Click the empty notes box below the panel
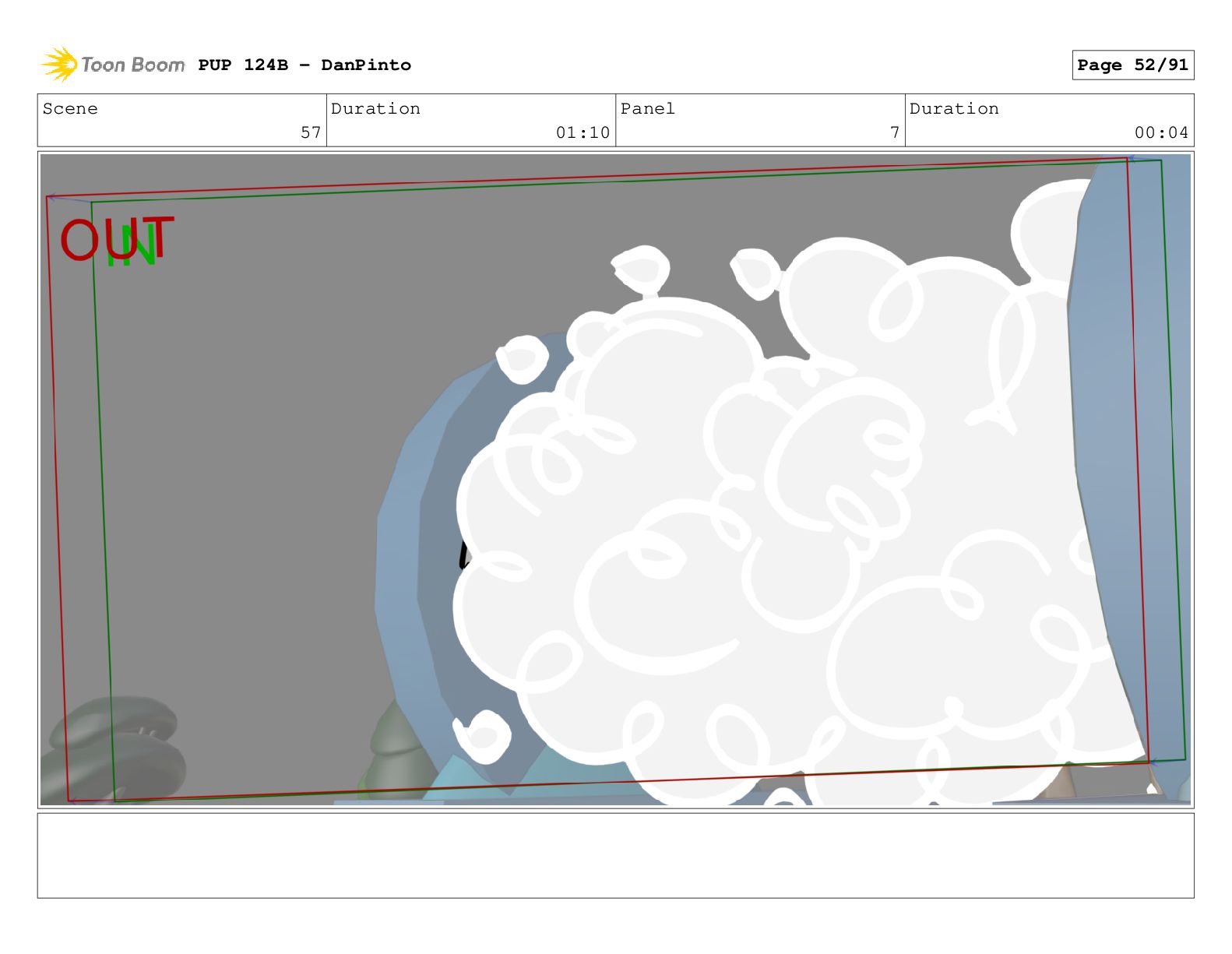 point(615,856)
